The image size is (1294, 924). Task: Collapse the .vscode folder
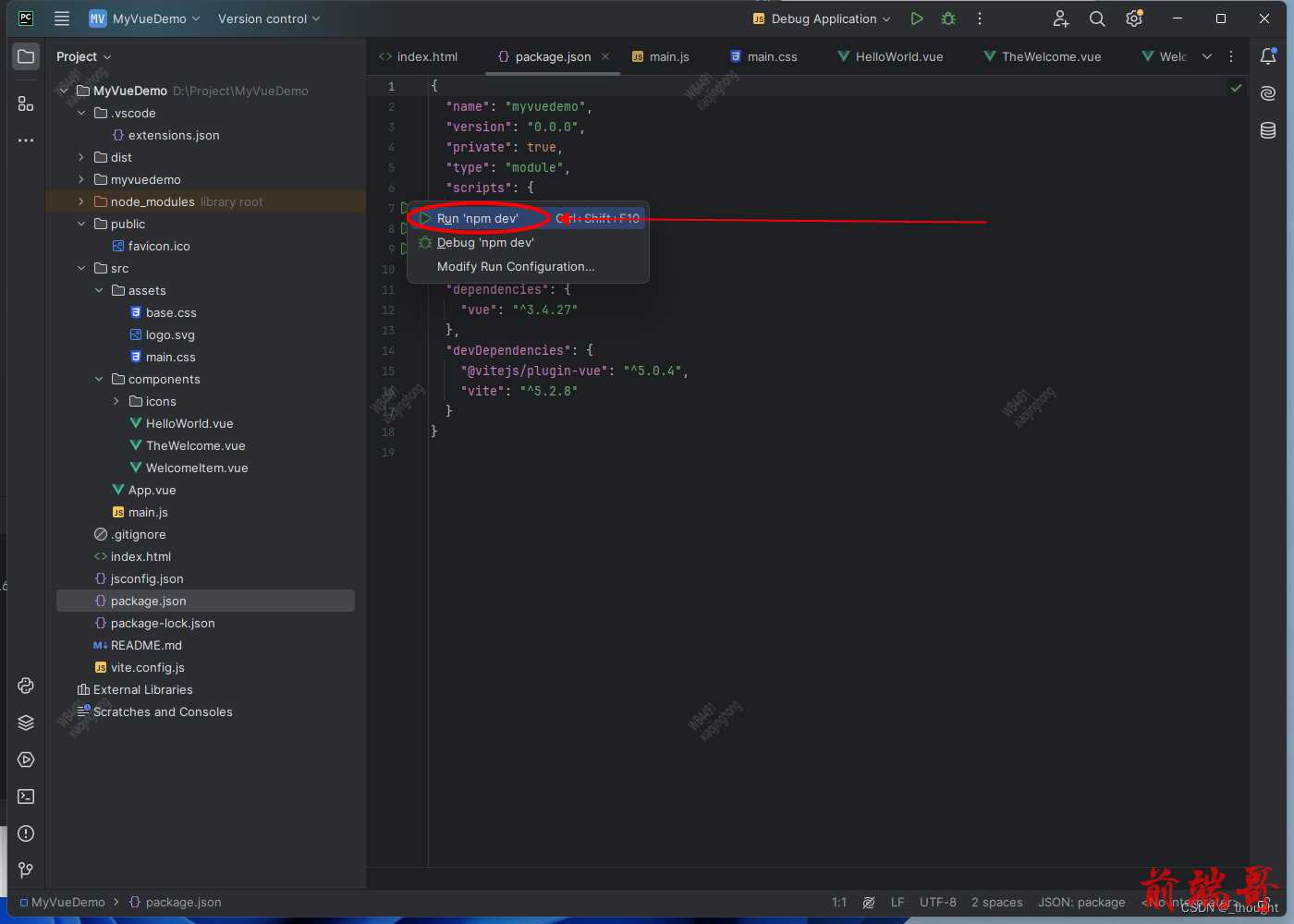tap(81, 113)
